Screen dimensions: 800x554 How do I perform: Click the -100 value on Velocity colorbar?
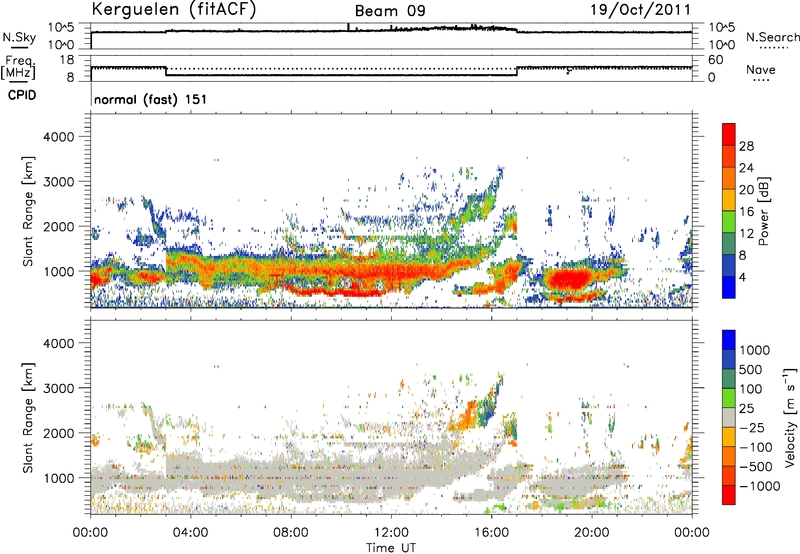click(x=756, y=447)
